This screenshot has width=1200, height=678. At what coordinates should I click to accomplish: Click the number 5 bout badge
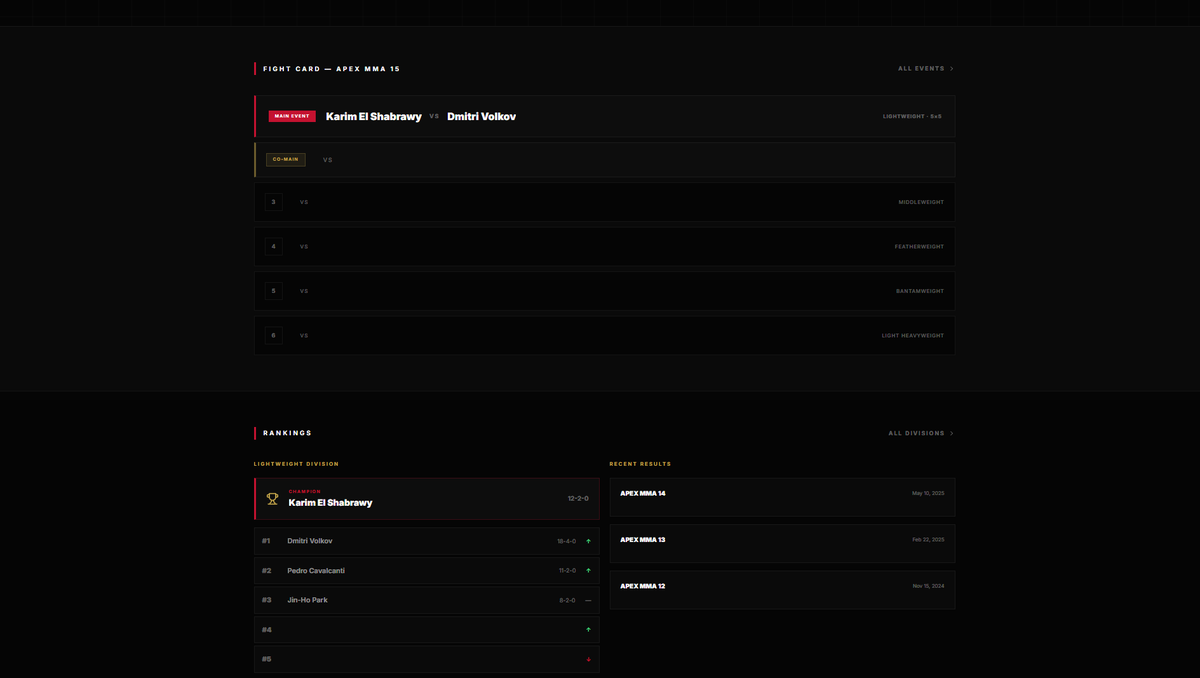tap(274, 291)
